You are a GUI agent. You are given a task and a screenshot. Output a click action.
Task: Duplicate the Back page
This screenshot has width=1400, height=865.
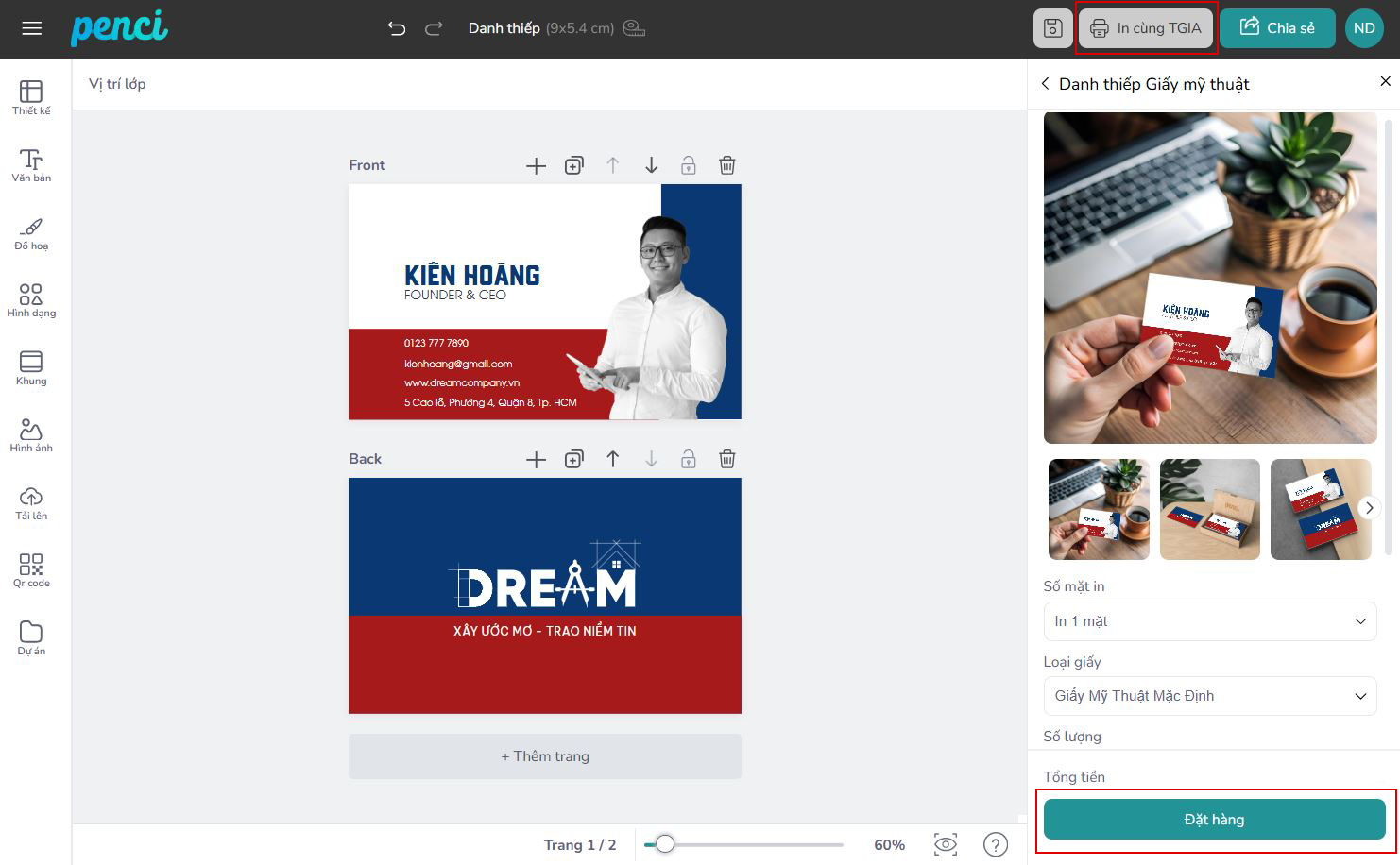pyautogui.click(x=573, y=459)
